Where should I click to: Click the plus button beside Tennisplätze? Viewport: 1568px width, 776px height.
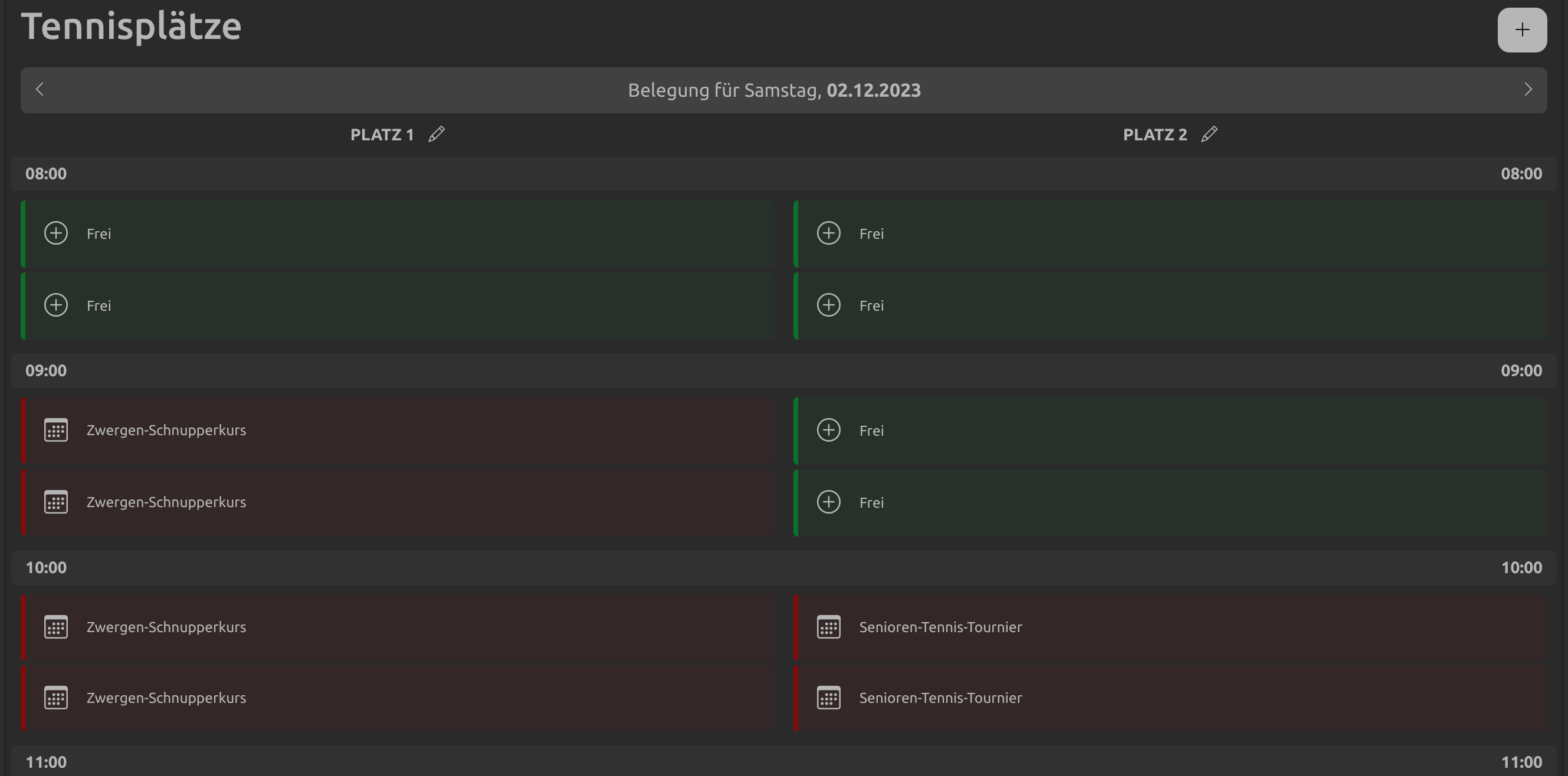coord(1522,30)
